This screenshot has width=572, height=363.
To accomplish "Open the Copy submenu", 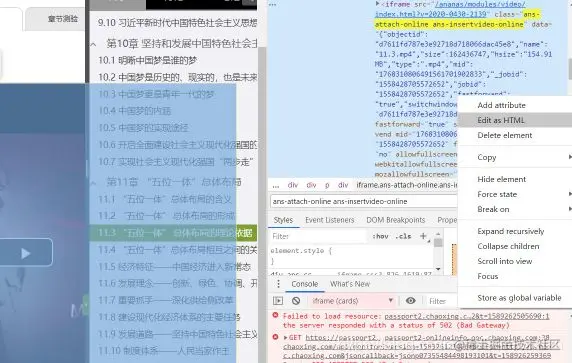I will pyautogui.click(x=515, y=157).
